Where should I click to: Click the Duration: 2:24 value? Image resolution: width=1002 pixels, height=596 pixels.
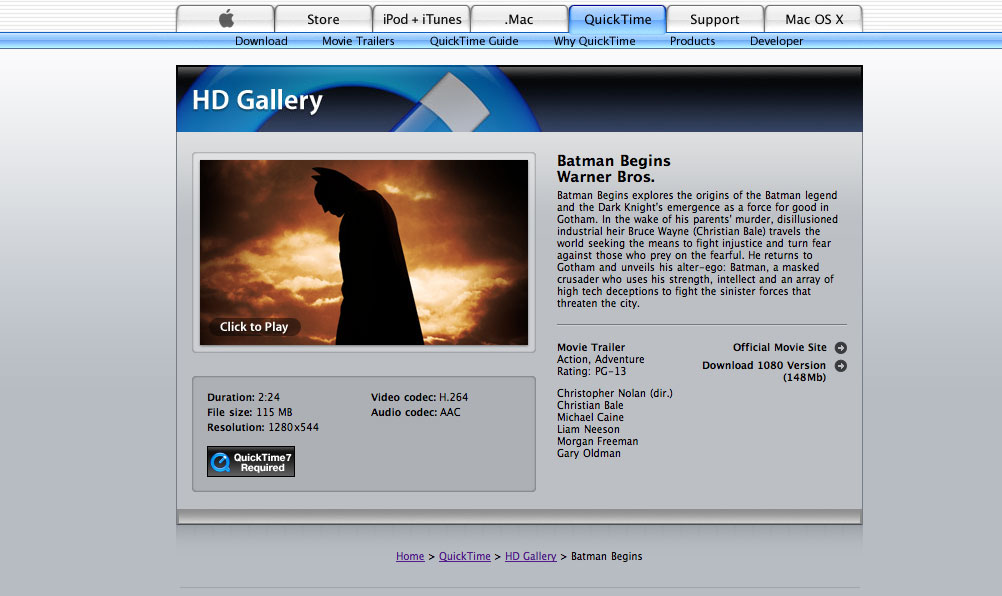pyautogui.click(x=243, y=397)
